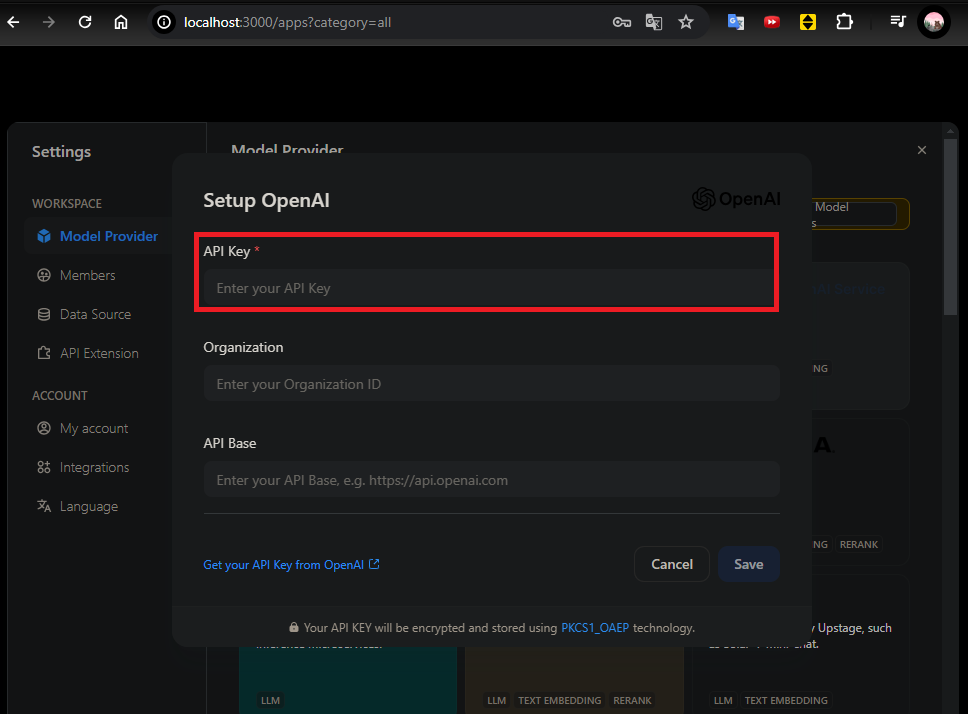Open the red YouTube extension icon
This screenshot has height=714, width=968.
coord(772,22)
